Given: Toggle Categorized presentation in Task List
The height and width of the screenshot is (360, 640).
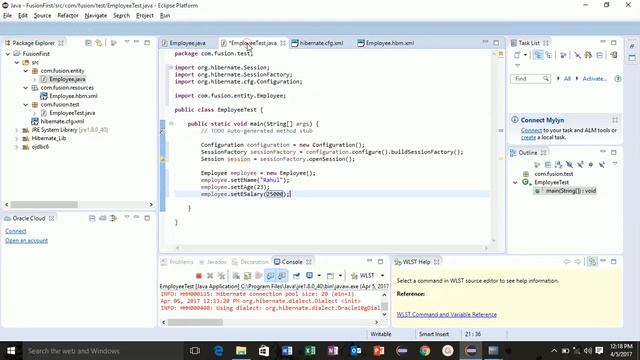Looking at the screenshot, I should coord(538,55).
